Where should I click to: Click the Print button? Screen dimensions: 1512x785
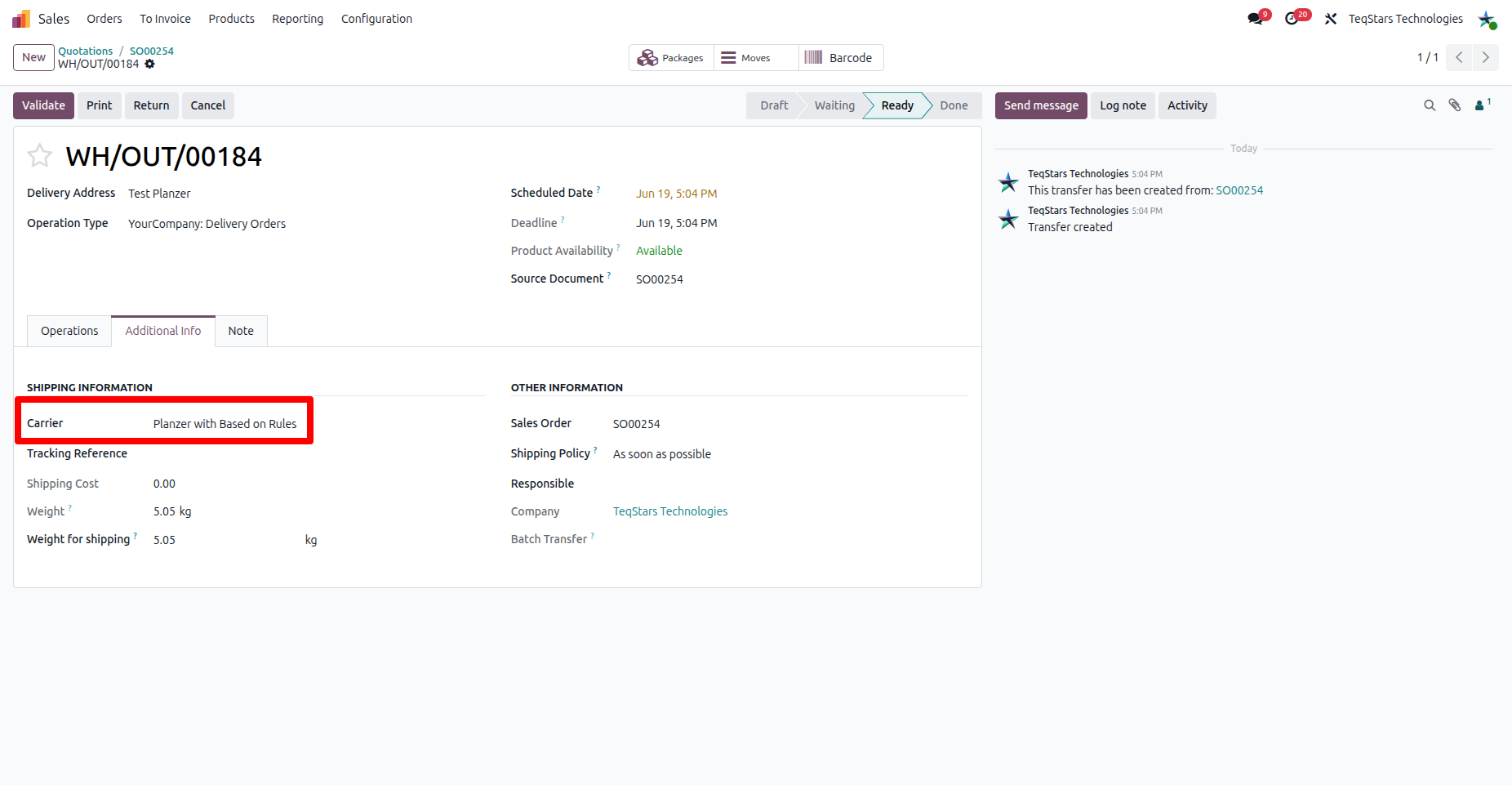pos(100,105)
